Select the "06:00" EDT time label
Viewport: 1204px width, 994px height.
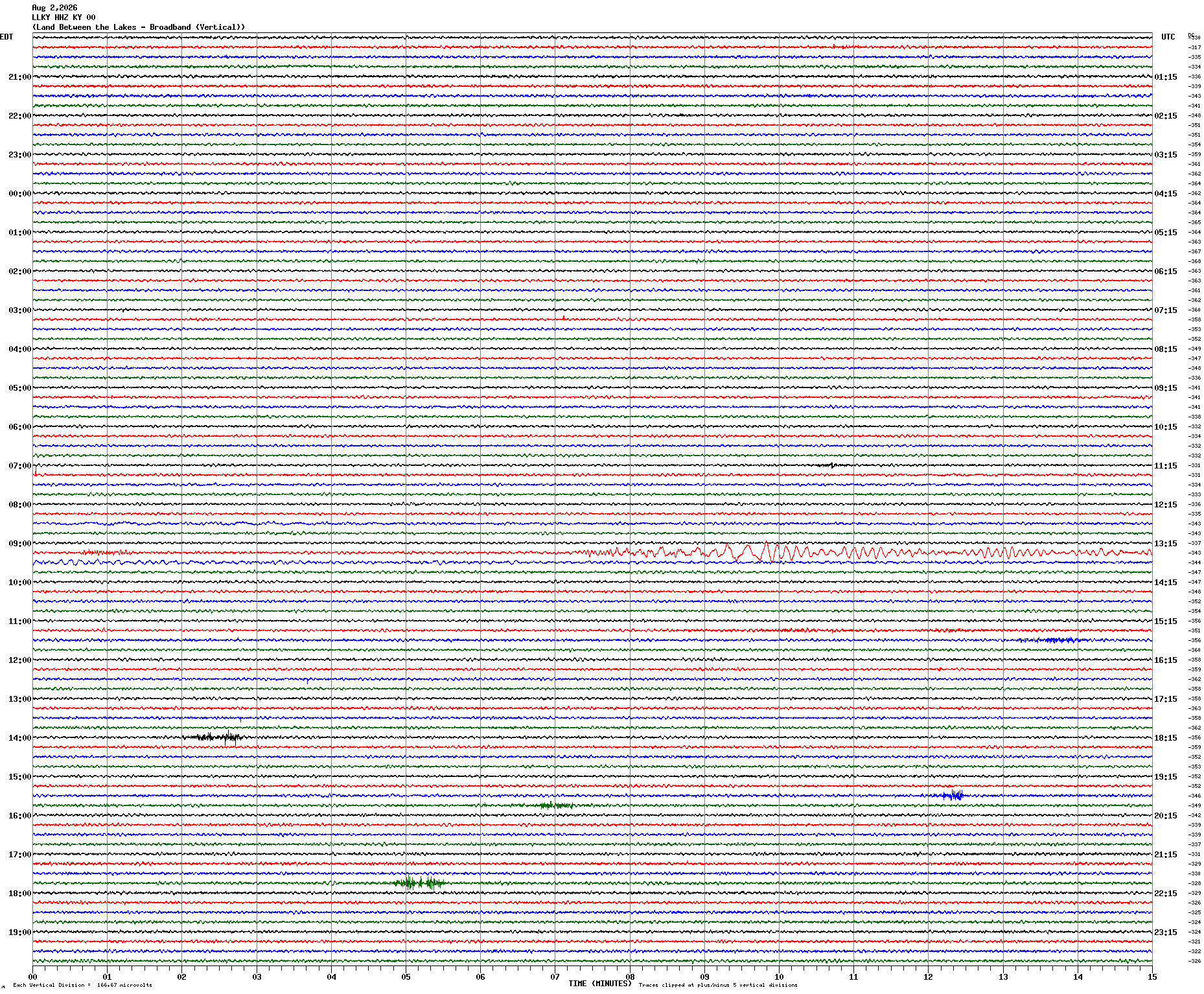(x=19, y=427)
